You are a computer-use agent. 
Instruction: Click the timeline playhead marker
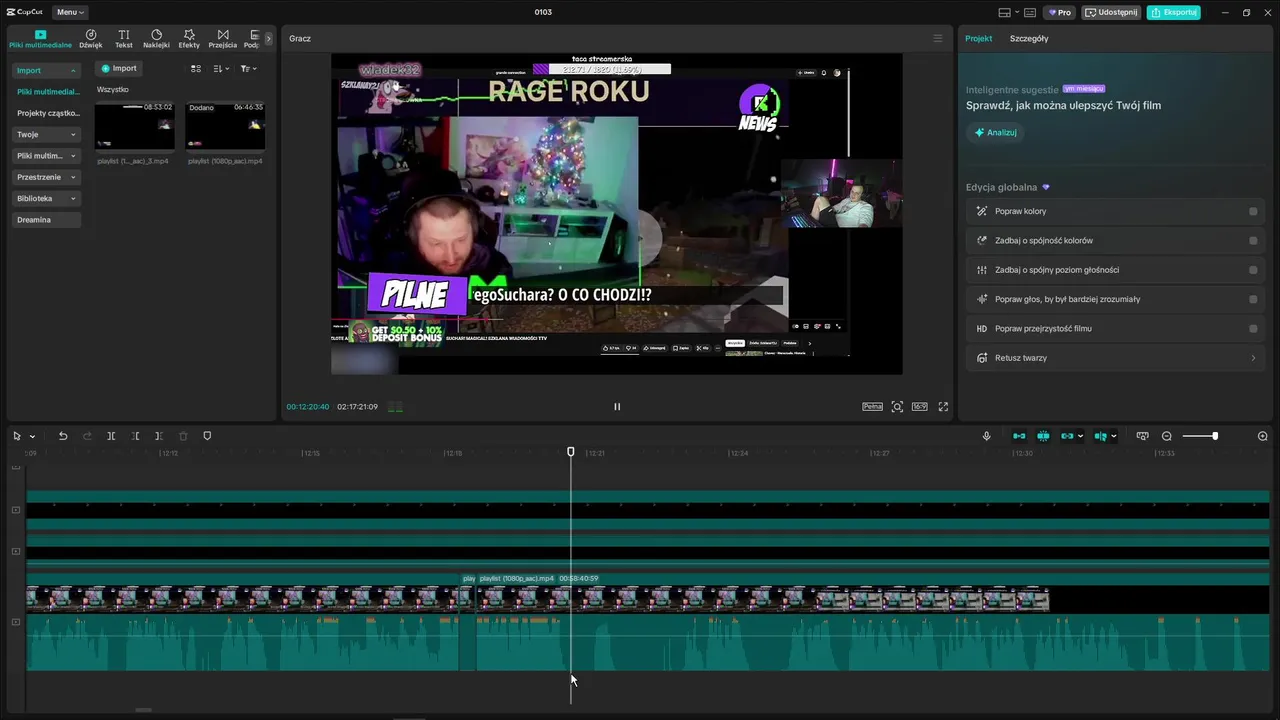(571, 452)
